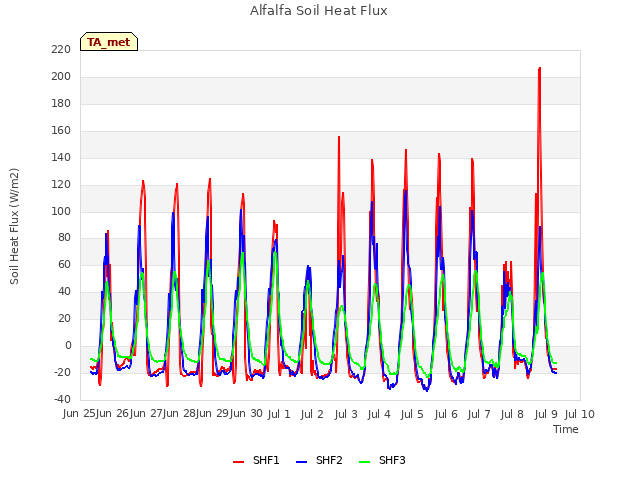The width and height of the screenshot is (640, 480).
Task: Click the 200 y-axis tick label
Action: 61,77
